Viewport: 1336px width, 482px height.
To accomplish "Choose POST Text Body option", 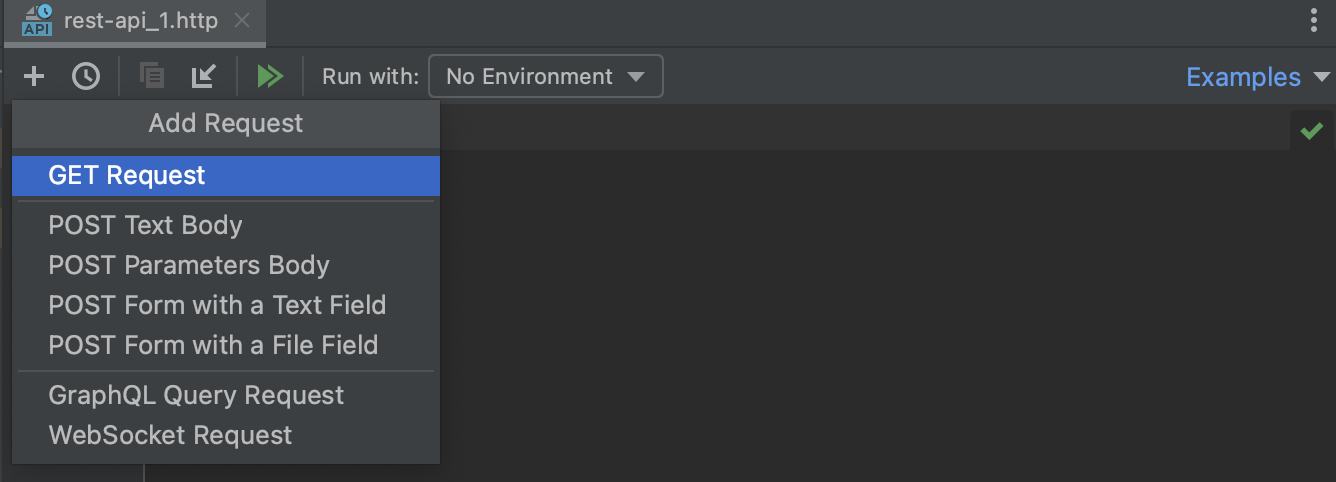I will [x=145, y=225].
